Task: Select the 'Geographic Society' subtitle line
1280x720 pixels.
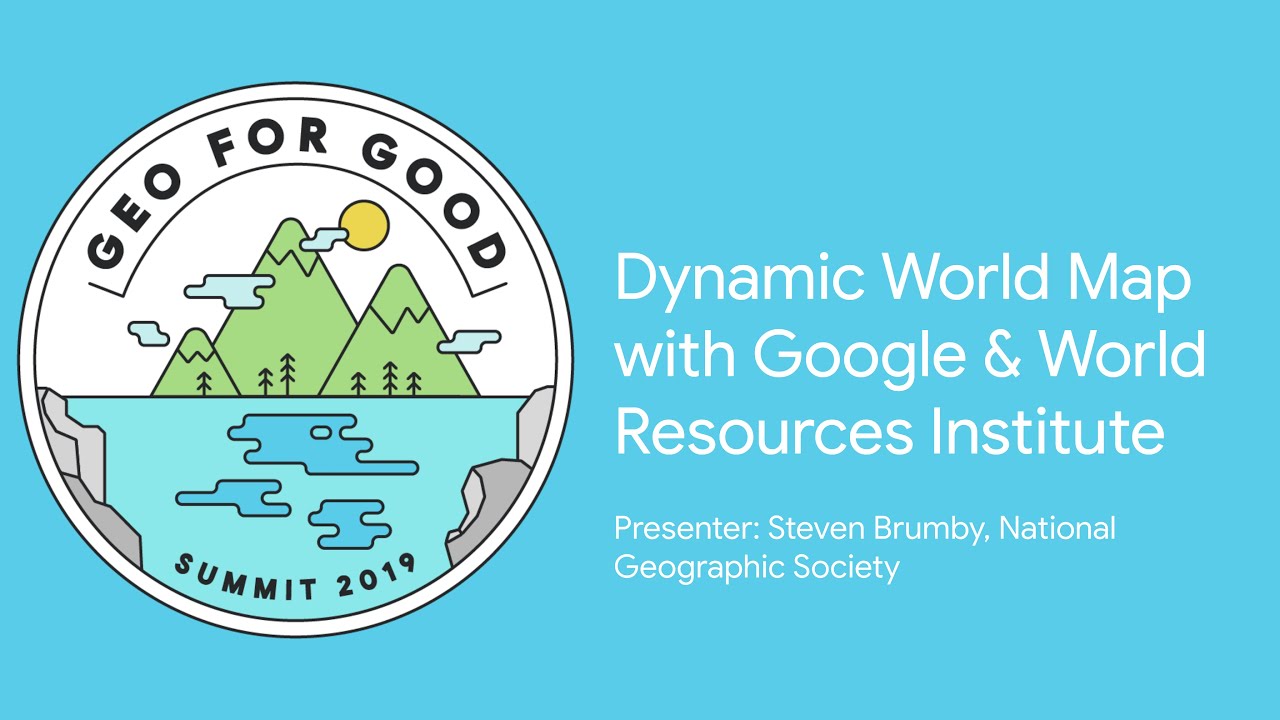Action: tap(757, 568)
